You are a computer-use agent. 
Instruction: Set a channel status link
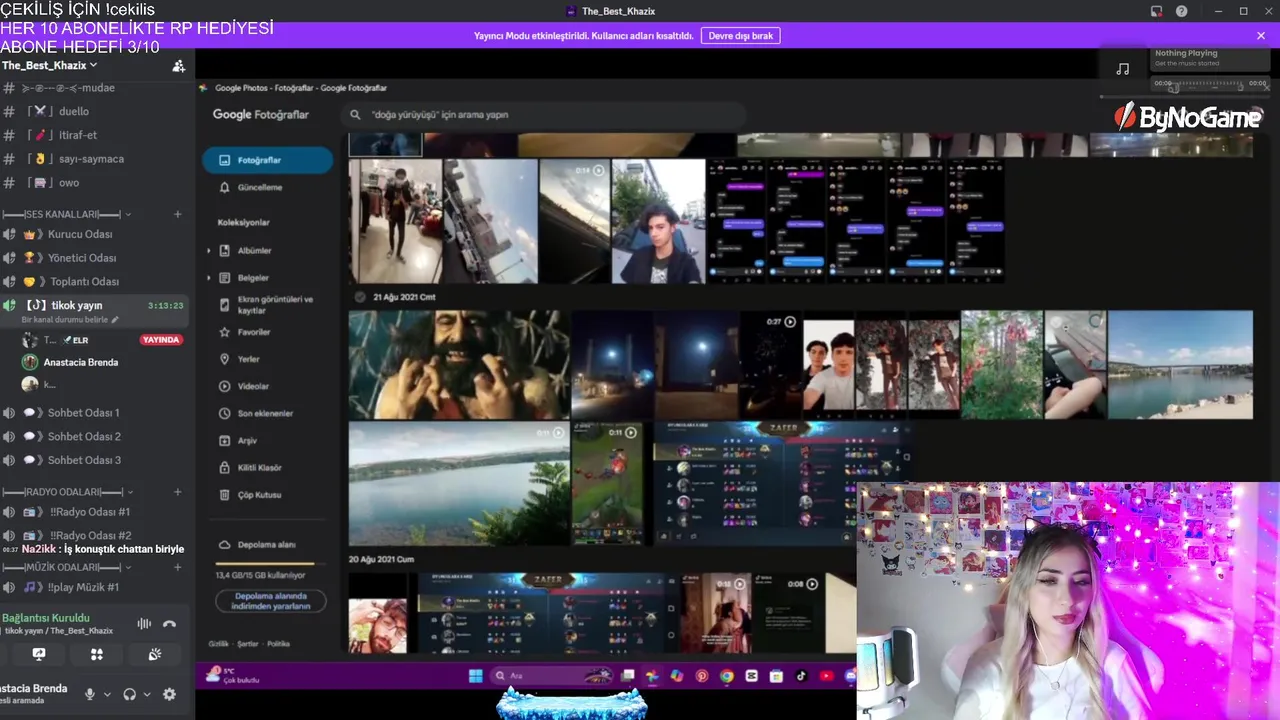70,319
